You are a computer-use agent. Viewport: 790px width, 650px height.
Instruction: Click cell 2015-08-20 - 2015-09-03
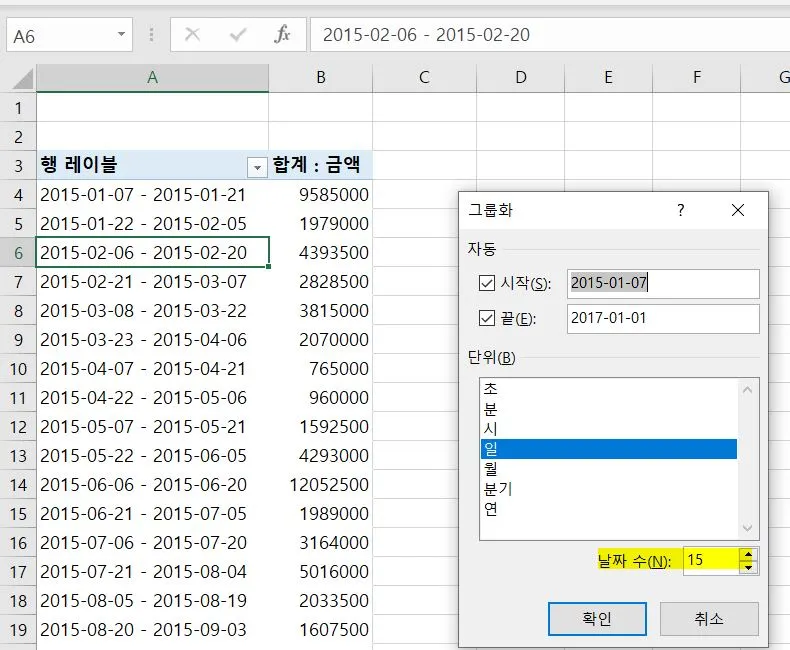153,630
